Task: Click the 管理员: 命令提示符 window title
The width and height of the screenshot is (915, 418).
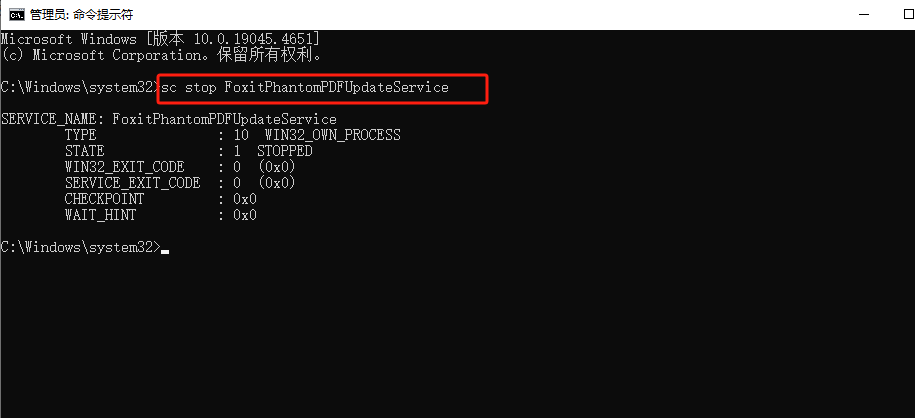Action: 81,15
